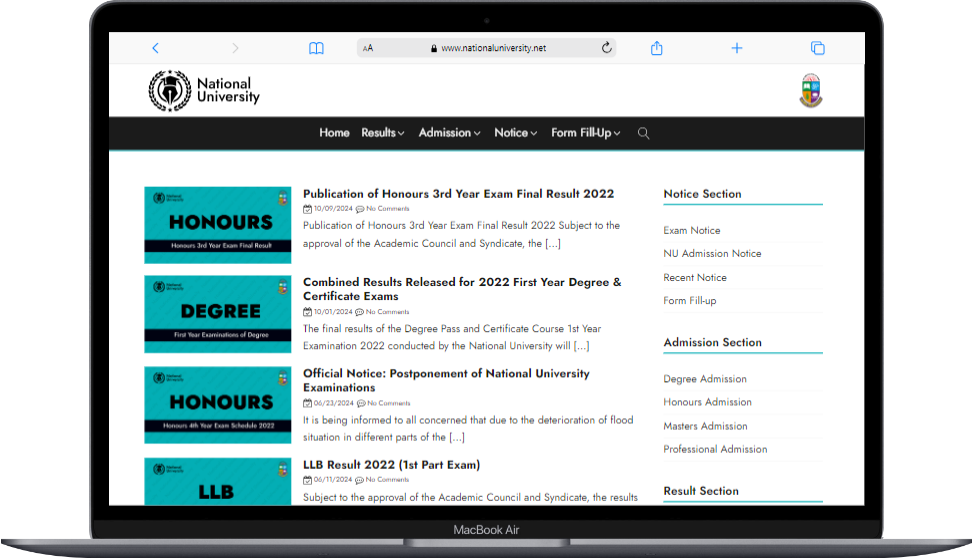Screen dimensions: 972x558
Task: Open the bookmarks book icon
Action: [x=316, y=48]
